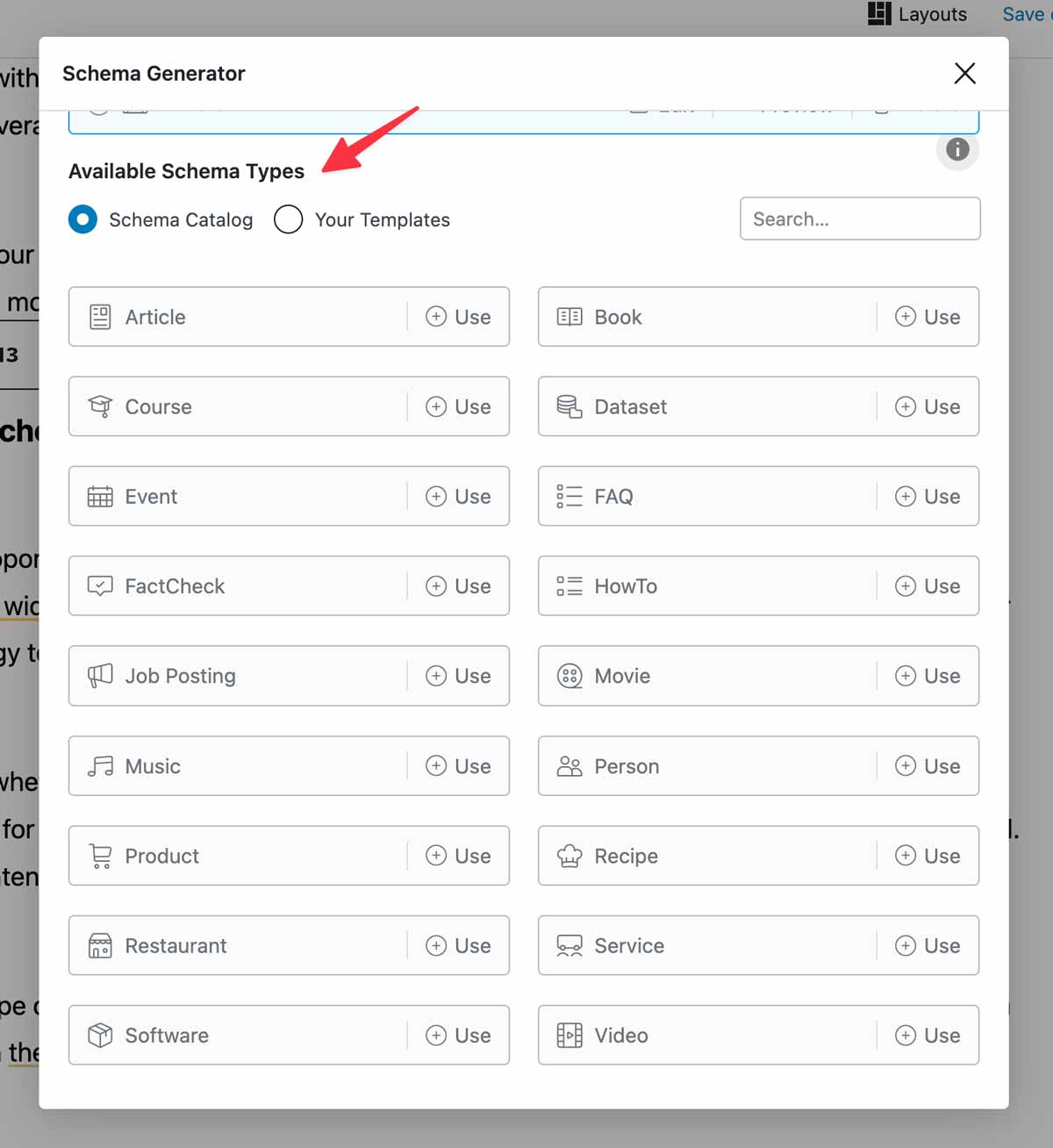Image resolution: width=1053 pixels, height=1148 pixels.
Task: Close the Schema Generator dialog
Action: [964, 74]
